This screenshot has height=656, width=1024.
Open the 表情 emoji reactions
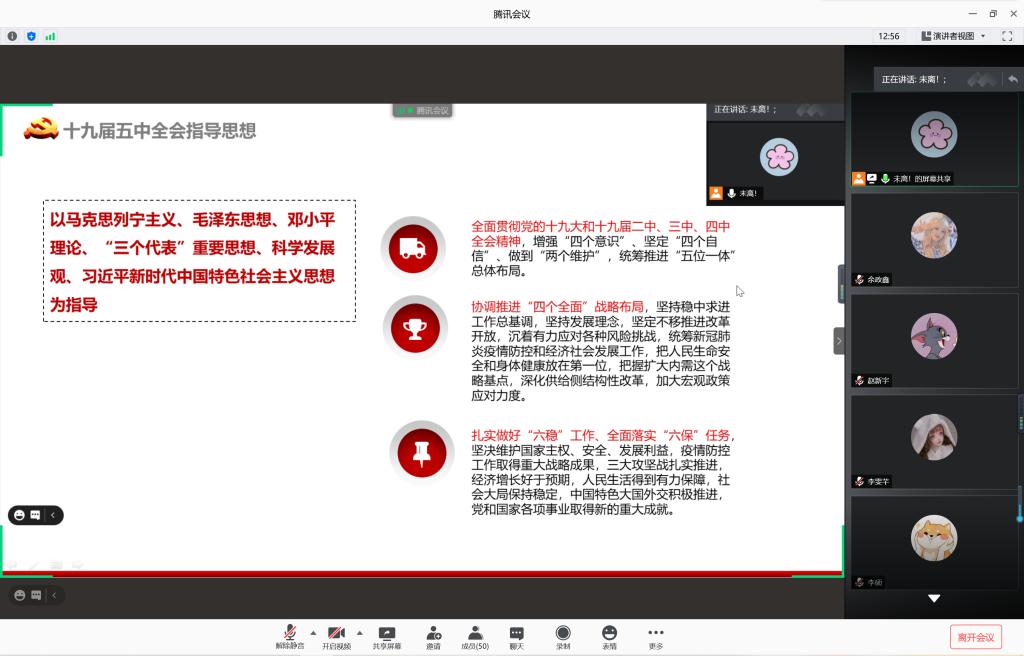point(609,637)
